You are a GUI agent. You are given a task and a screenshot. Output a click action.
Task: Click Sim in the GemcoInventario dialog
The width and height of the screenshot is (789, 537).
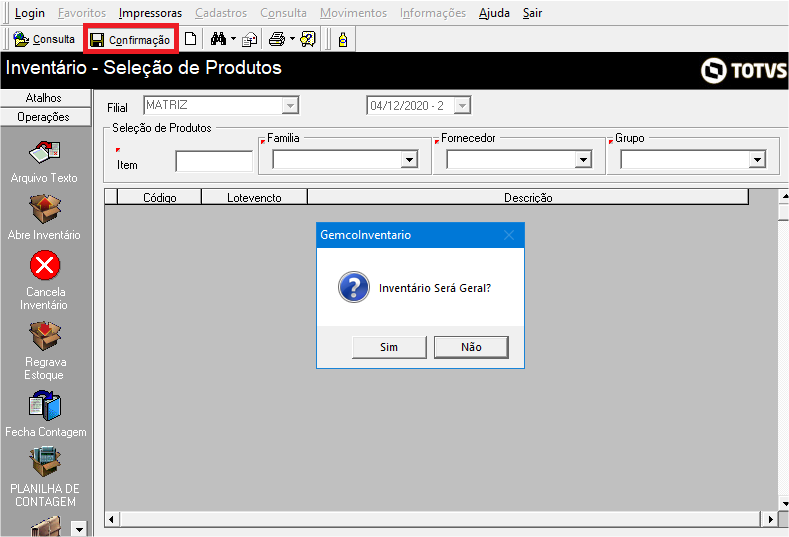pos(389,347)
